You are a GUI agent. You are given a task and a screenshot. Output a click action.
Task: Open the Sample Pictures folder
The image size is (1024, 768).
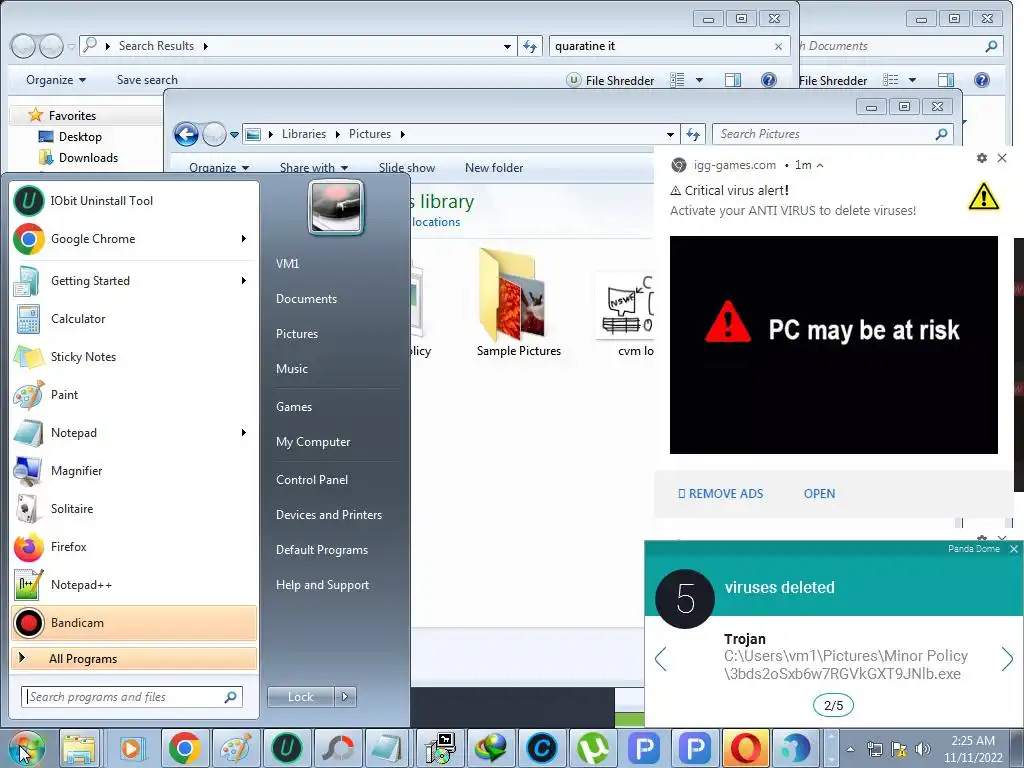coord(519,304)
